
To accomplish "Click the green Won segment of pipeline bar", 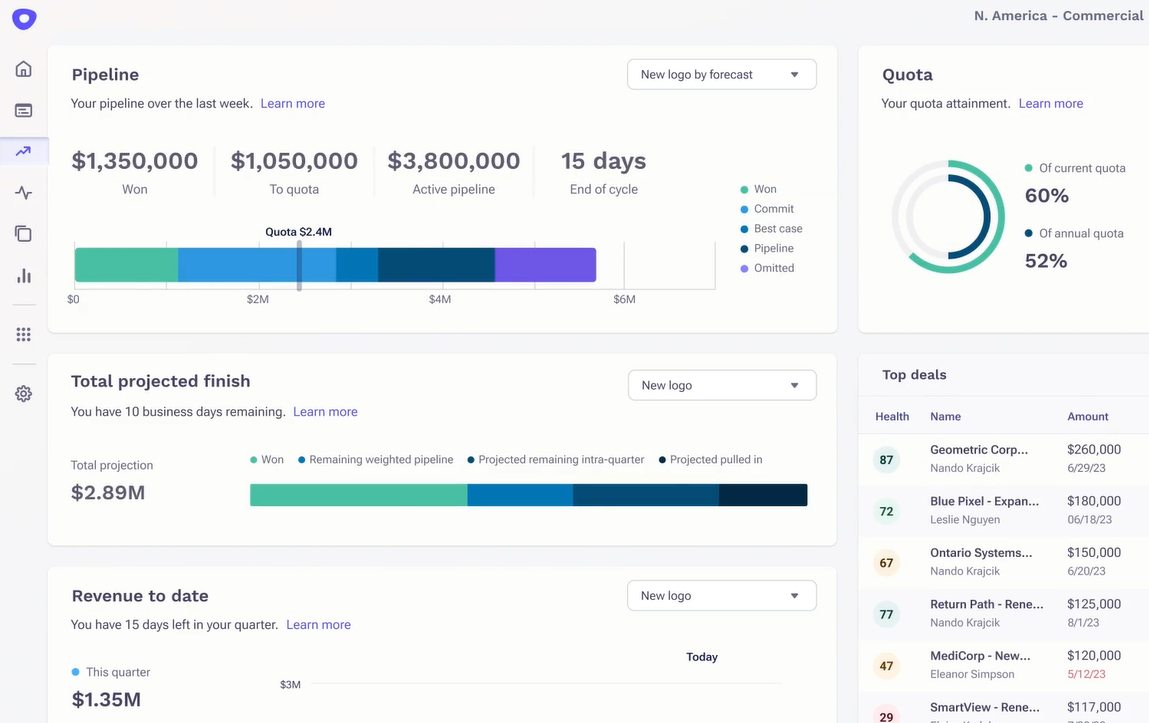I will [x=126, y=264].
